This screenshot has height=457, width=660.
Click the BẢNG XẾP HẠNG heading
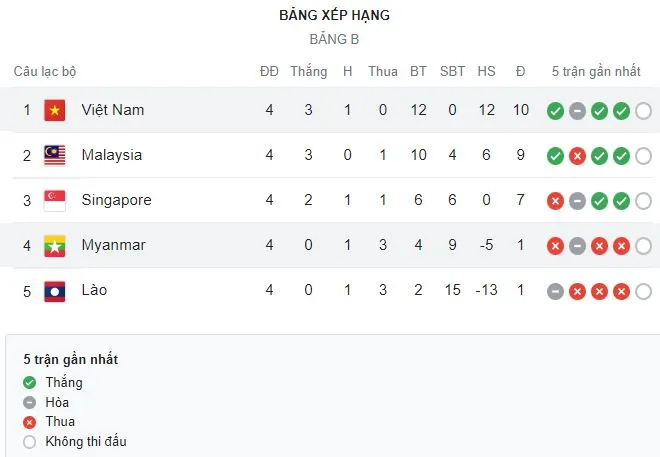point(334,15)
